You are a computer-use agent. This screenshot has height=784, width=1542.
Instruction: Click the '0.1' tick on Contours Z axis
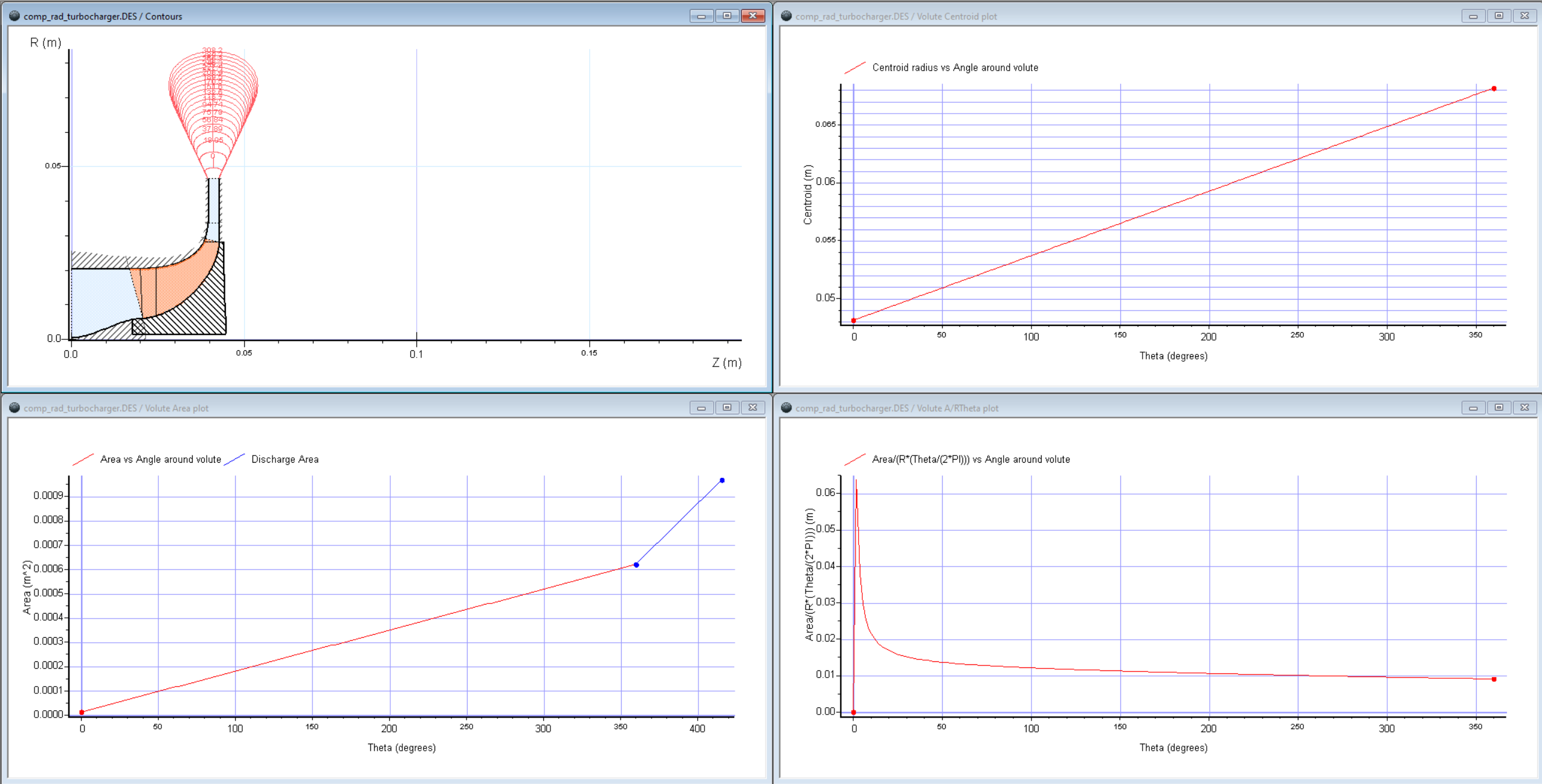click(x=416, y=354)
